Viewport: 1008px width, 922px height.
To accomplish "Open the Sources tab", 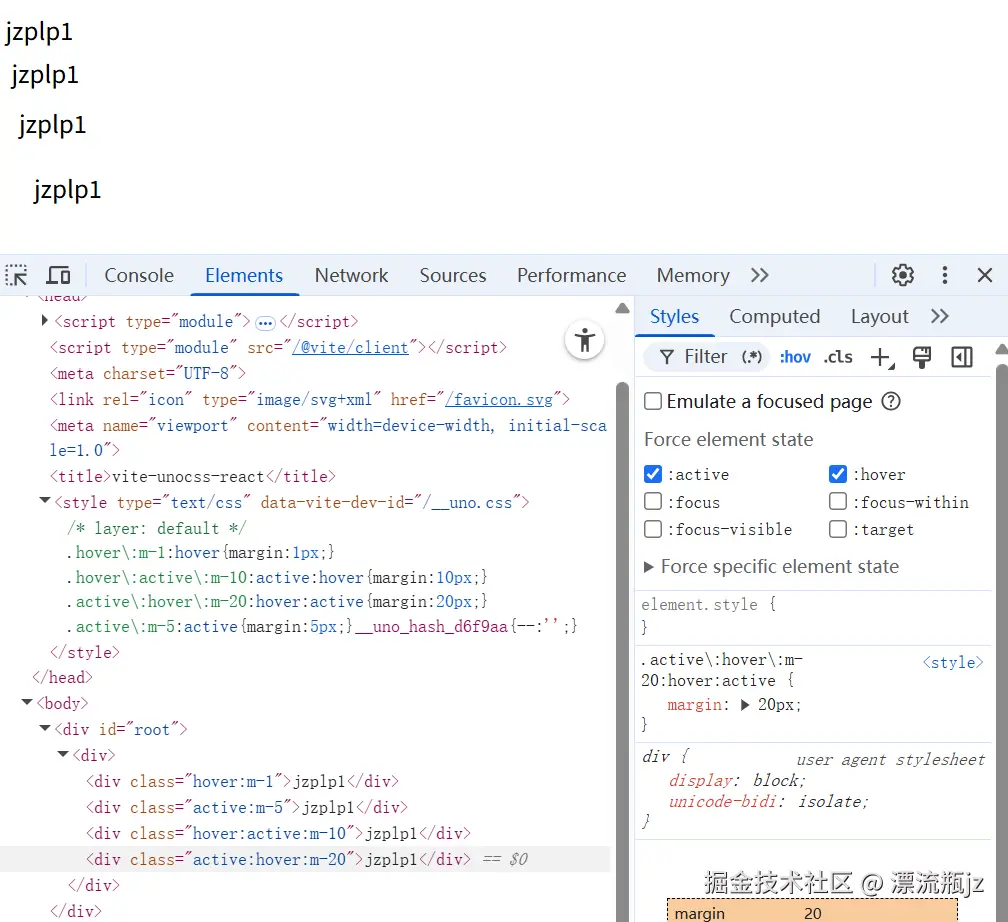I will [453, 275].
